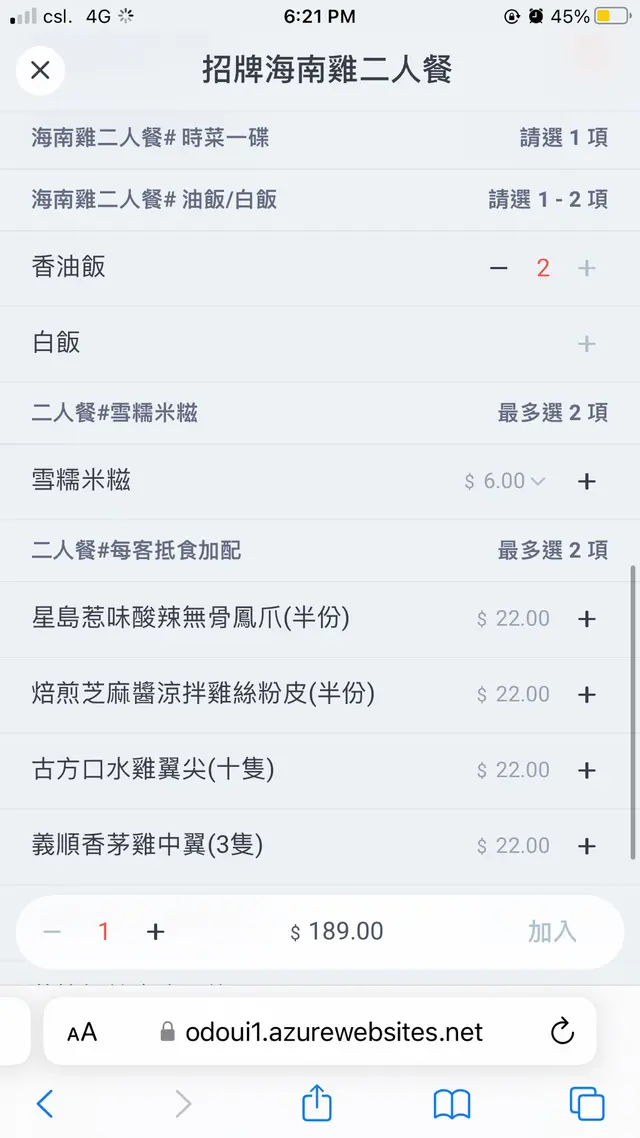The width and height of the screenshot is (640, 1138).
Task: Open Safari AA reader options
Action: pos(82,1033)
